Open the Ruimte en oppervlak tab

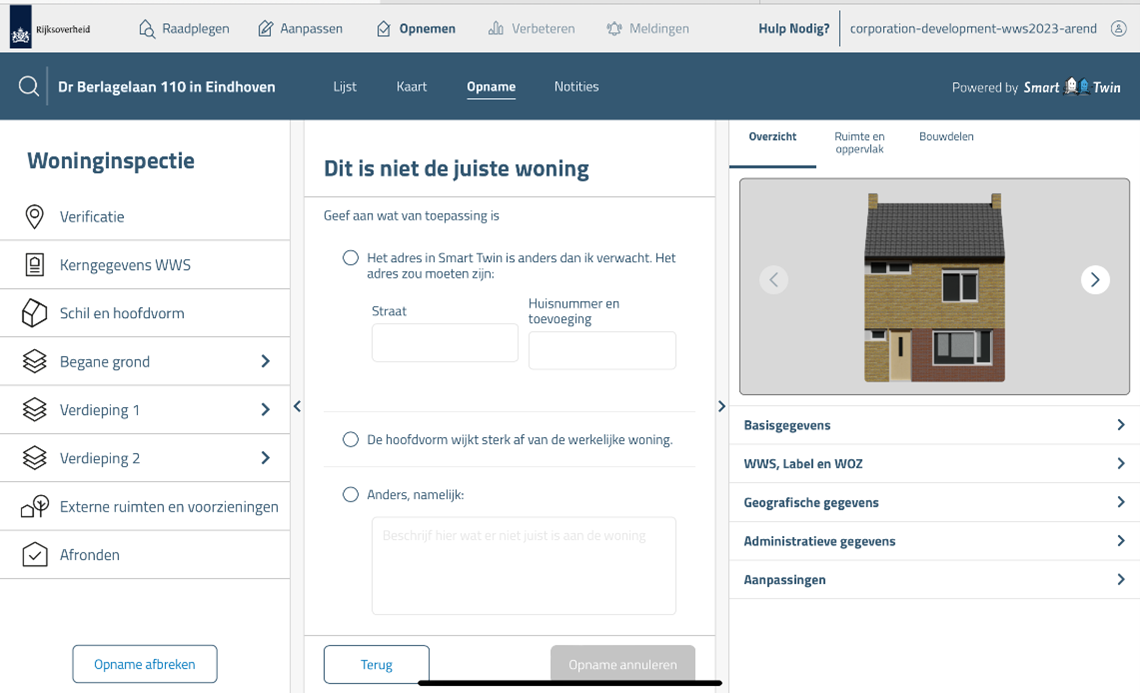tap(859, 142)
